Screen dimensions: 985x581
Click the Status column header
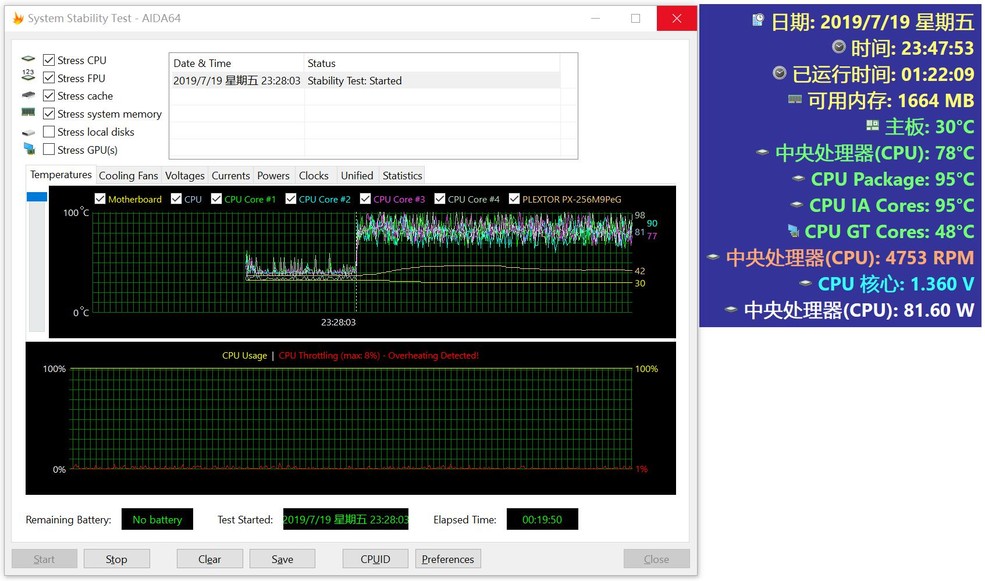(x=432, y=63)
